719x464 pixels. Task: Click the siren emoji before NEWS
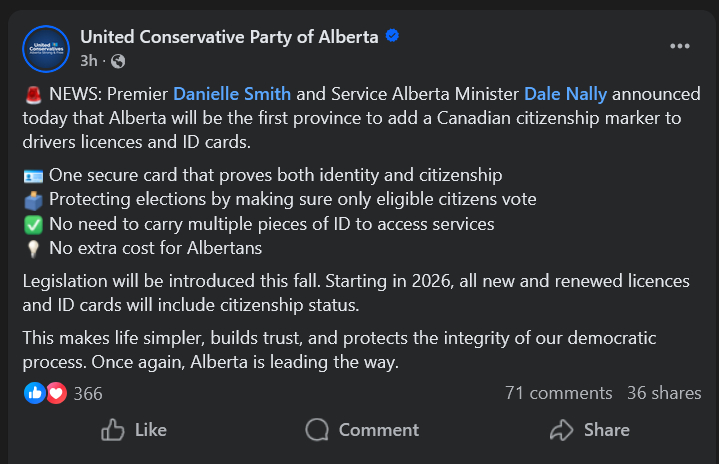(x=32, y=95)
